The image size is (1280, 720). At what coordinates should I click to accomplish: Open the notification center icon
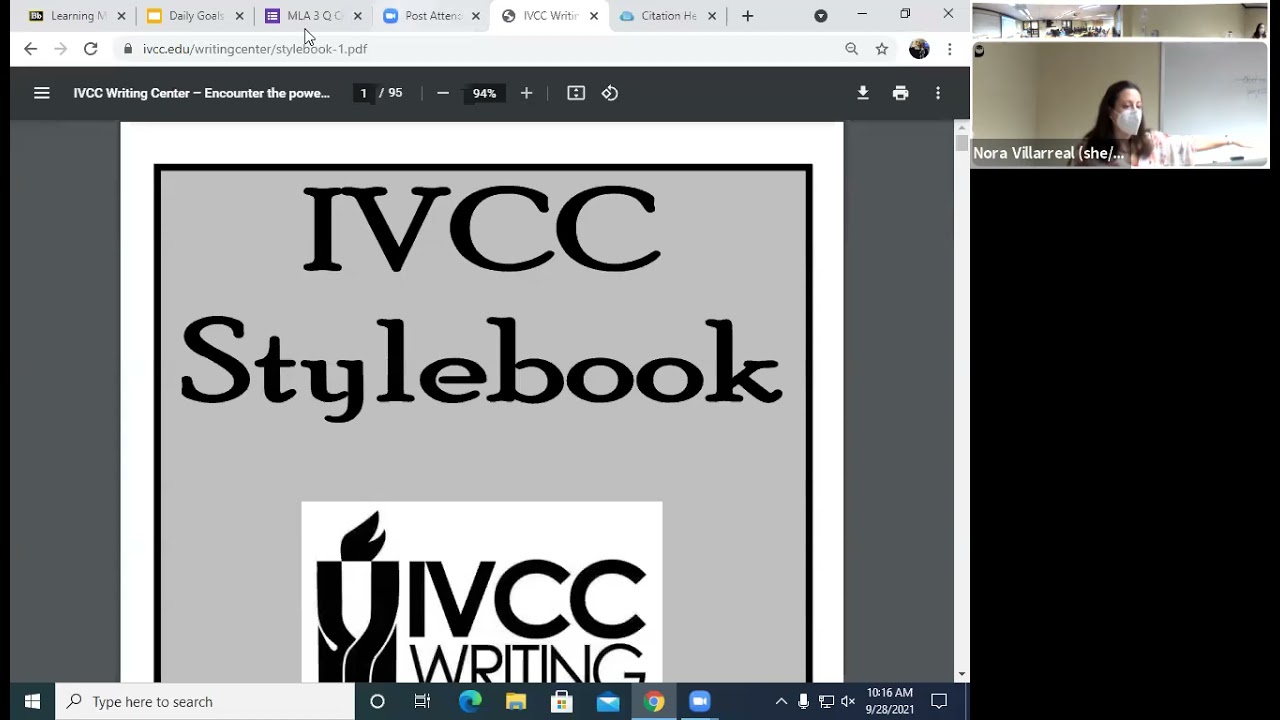[x=939, y=701]
